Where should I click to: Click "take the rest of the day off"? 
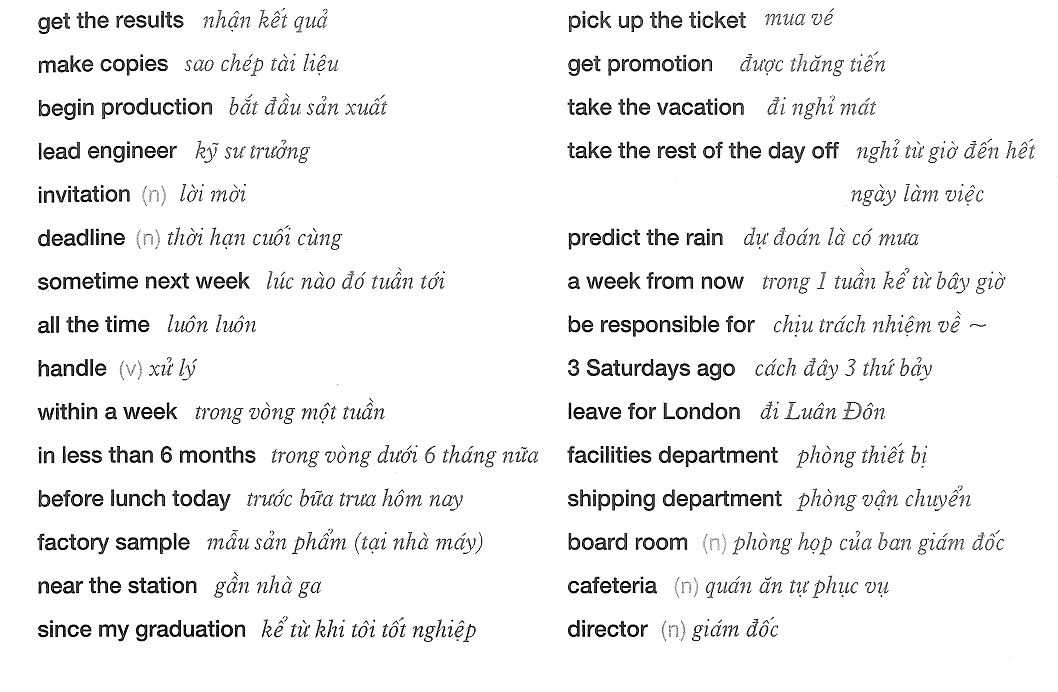click(703, 151)
